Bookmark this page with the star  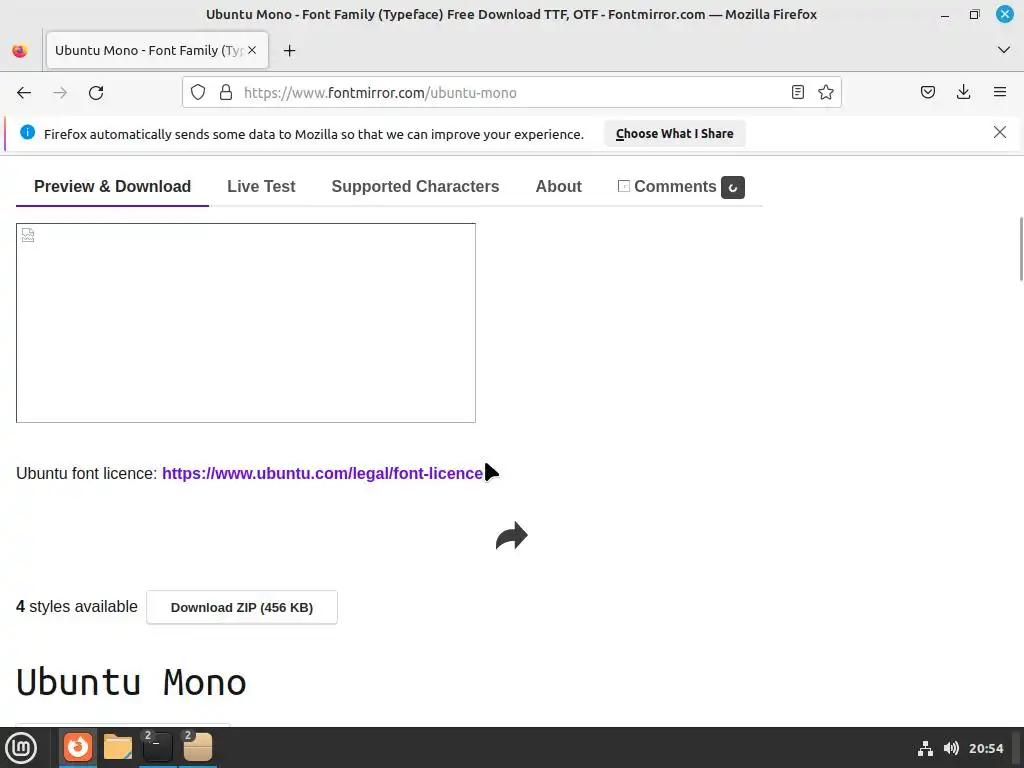[825, 92]
